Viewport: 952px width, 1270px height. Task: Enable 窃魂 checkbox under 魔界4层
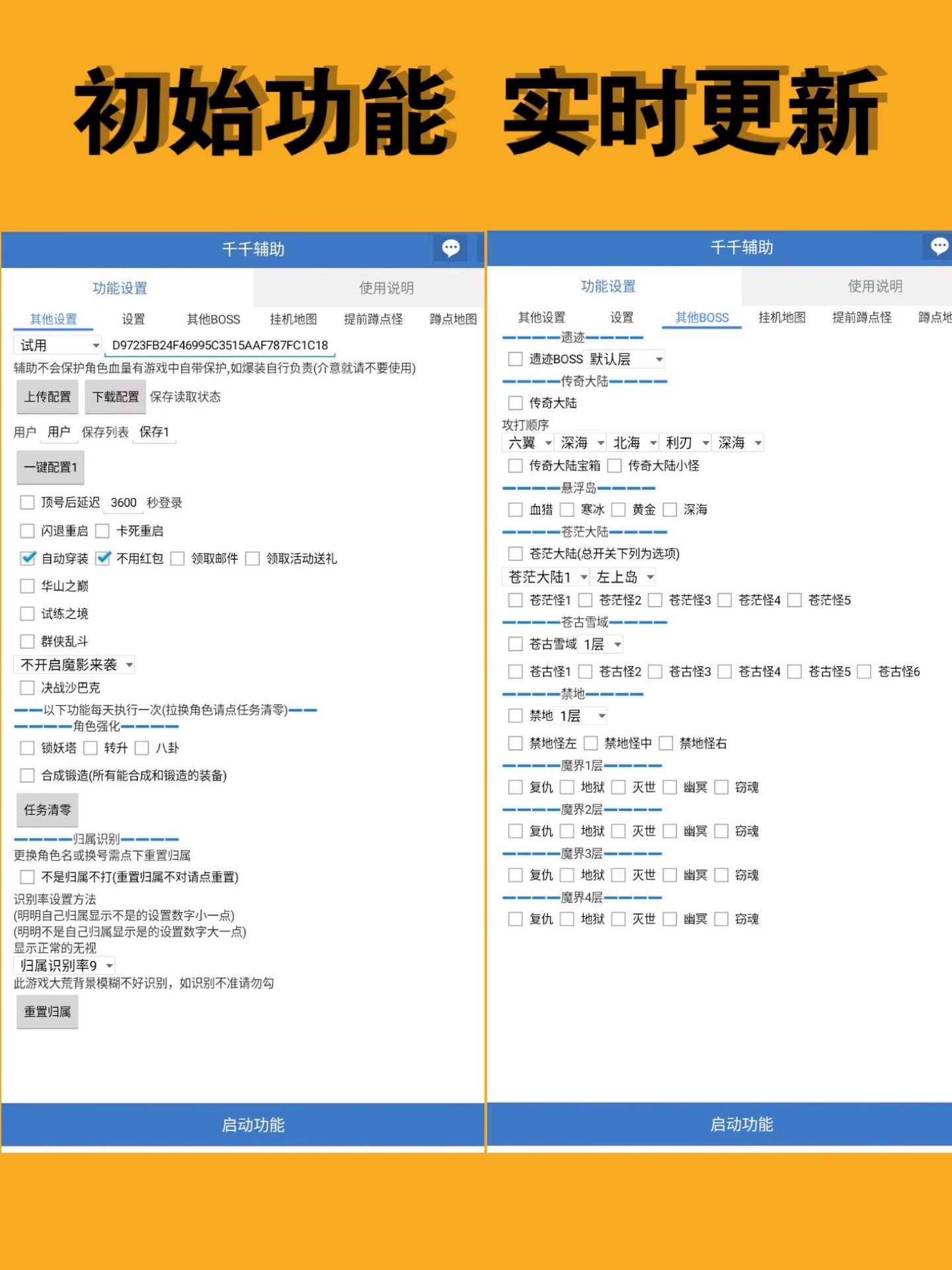(x=721, y=919)
